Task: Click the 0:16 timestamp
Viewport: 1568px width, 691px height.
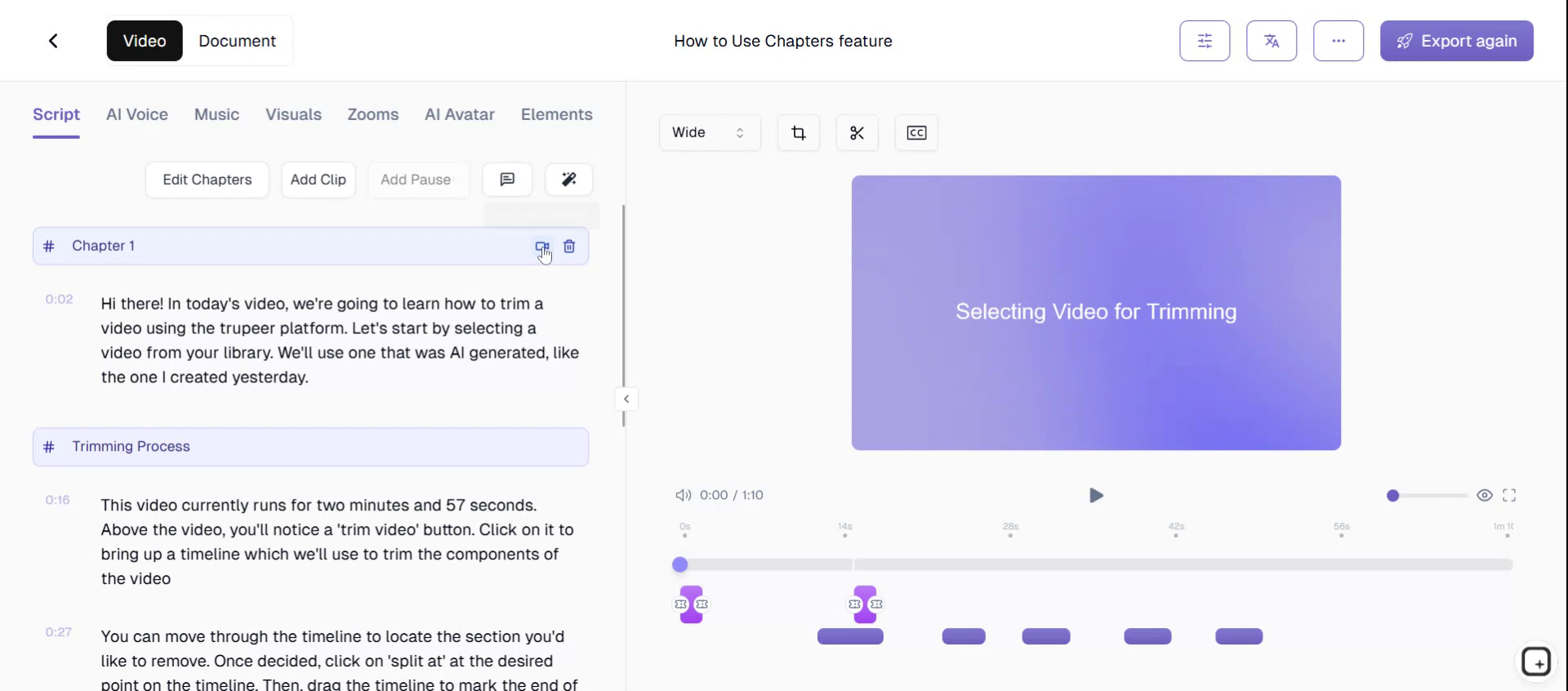Action: tap(58, 500)
